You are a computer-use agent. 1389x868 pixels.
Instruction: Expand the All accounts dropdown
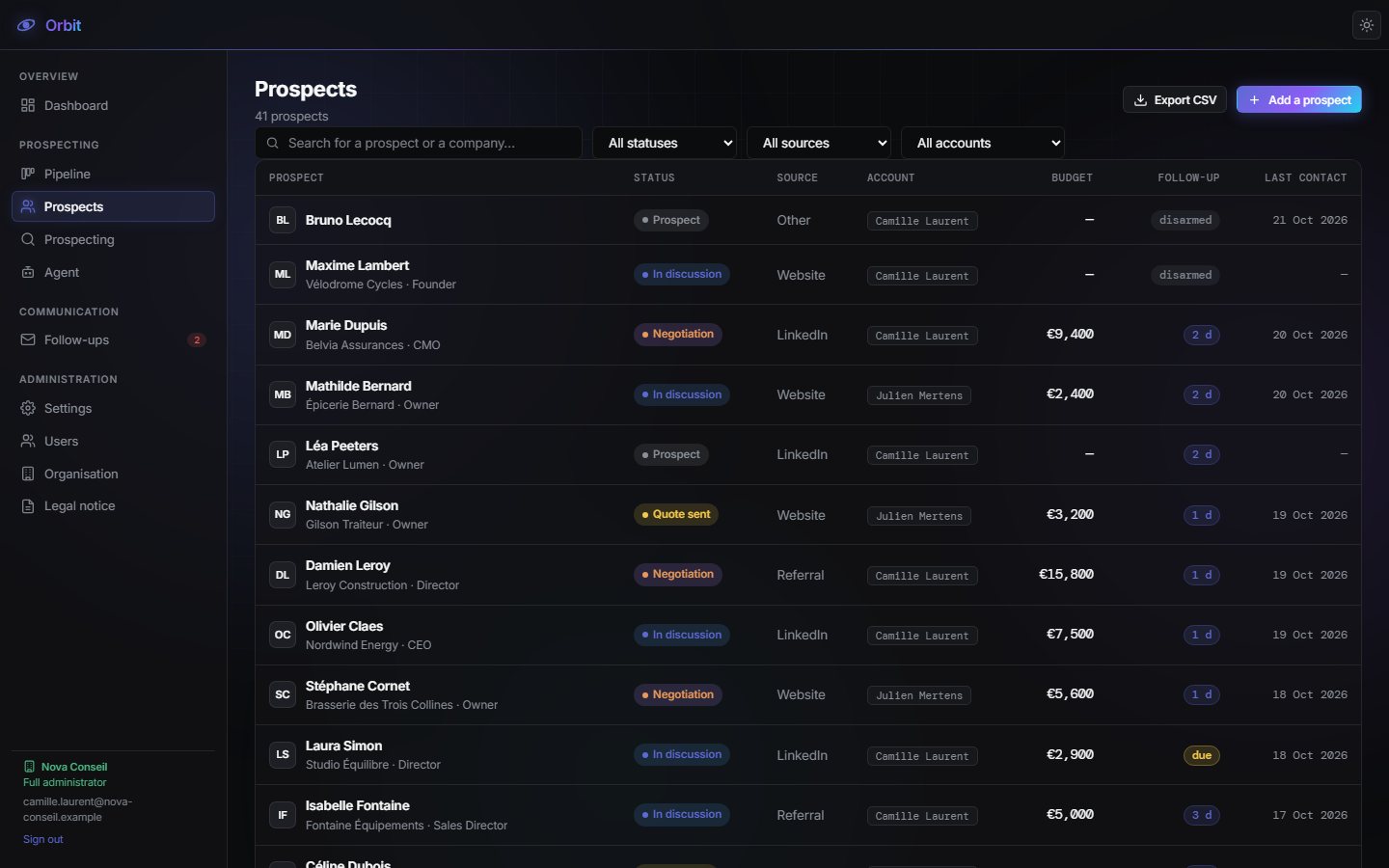[983, 143]
